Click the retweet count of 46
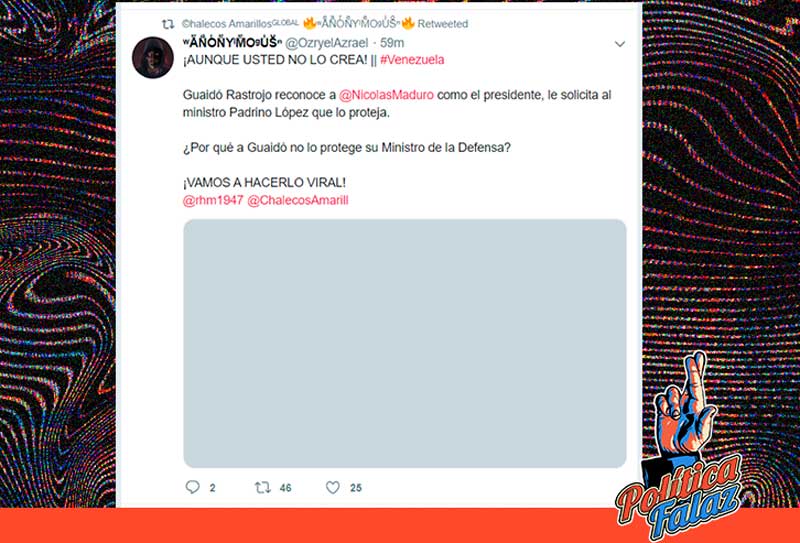800x543 pixels. pyautogui.click(x=286, y=488)
